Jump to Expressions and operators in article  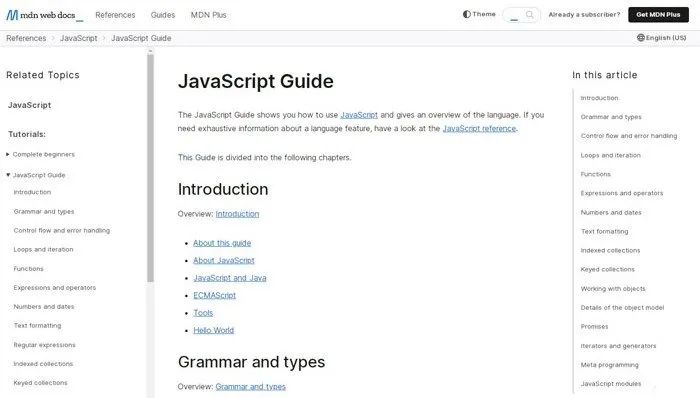[621, 193]
